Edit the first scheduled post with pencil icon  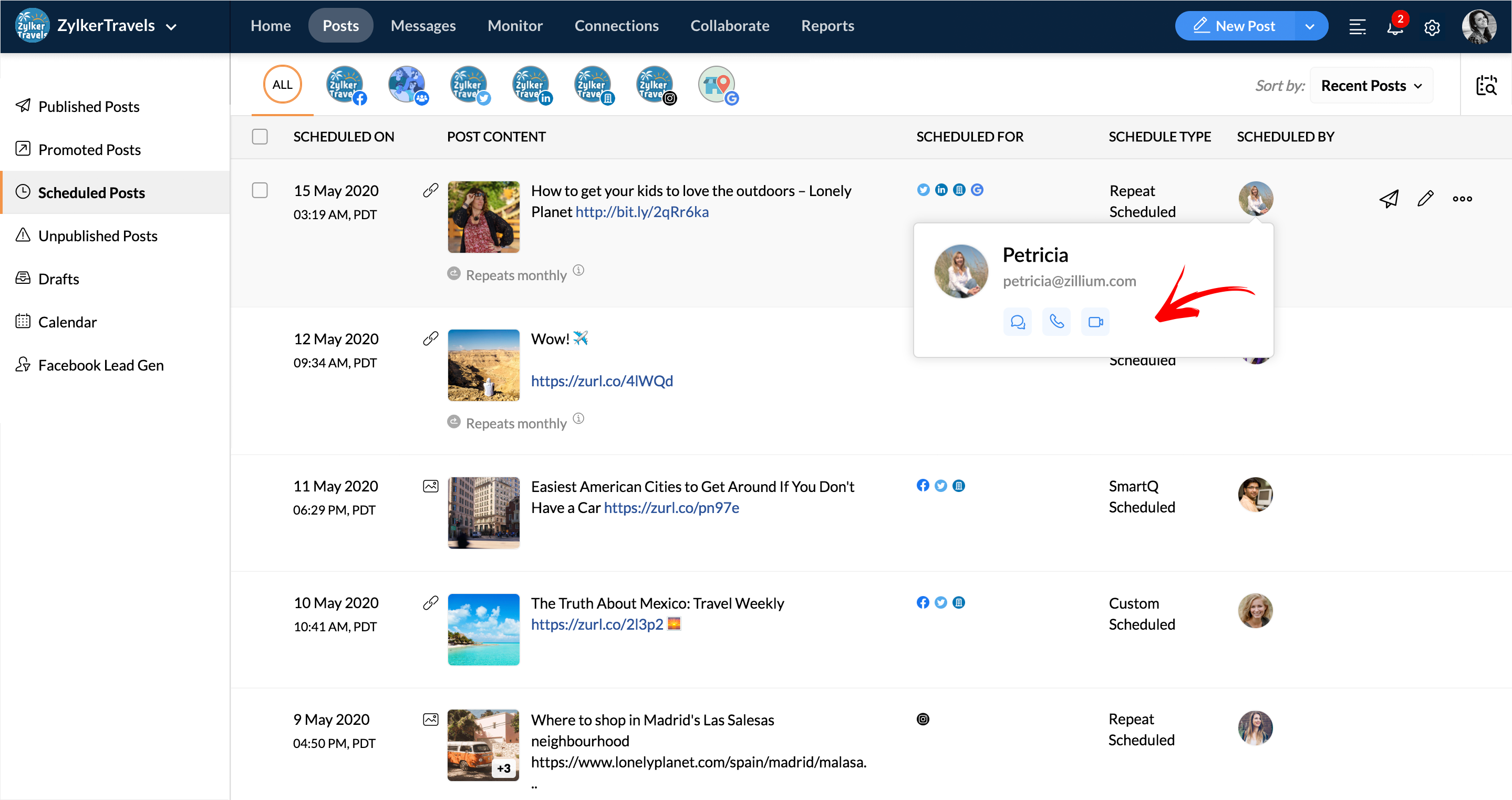(x=1425, y=199)
